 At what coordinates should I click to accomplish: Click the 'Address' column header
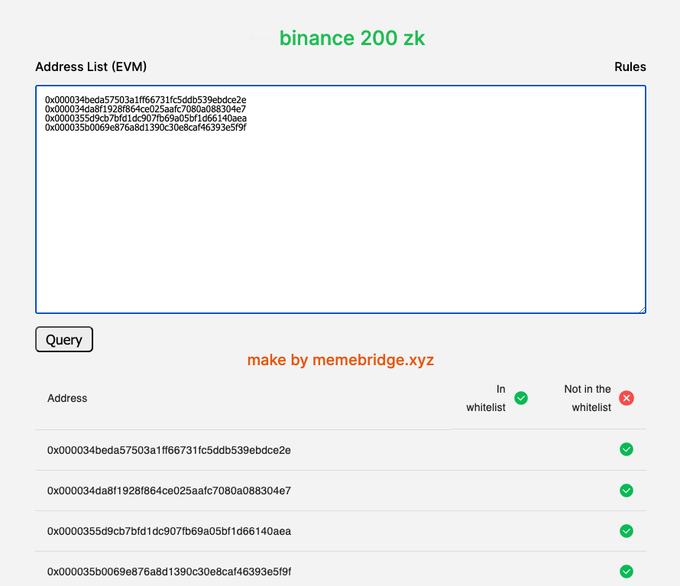[67, 398]
